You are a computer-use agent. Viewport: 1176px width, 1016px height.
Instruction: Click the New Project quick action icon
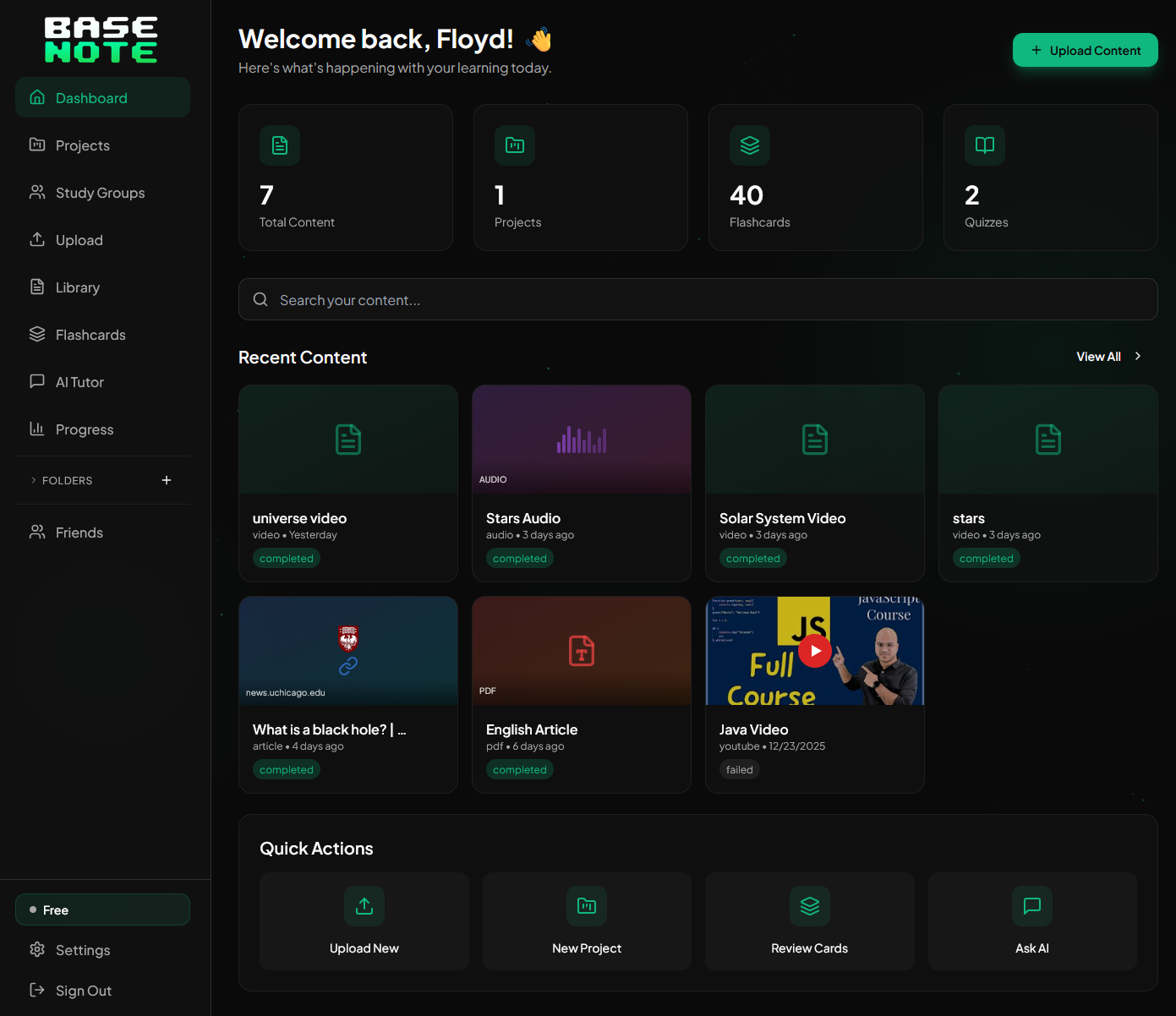587,905
